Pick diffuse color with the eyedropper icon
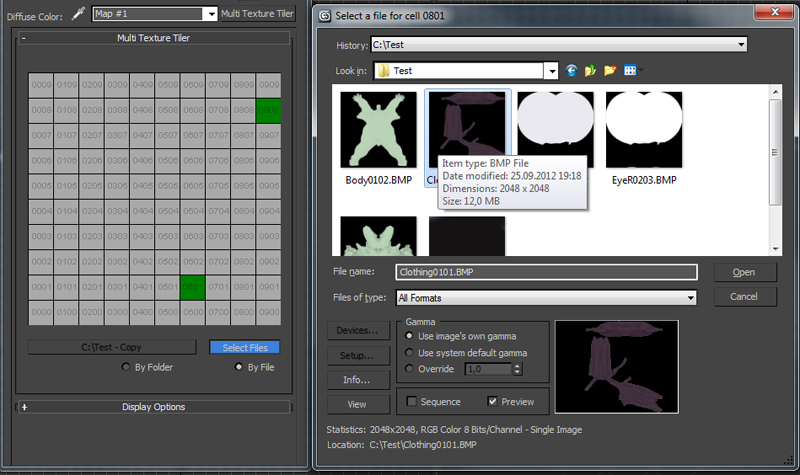The height and width of the screenshot is (475, 800). click(78, 14)
